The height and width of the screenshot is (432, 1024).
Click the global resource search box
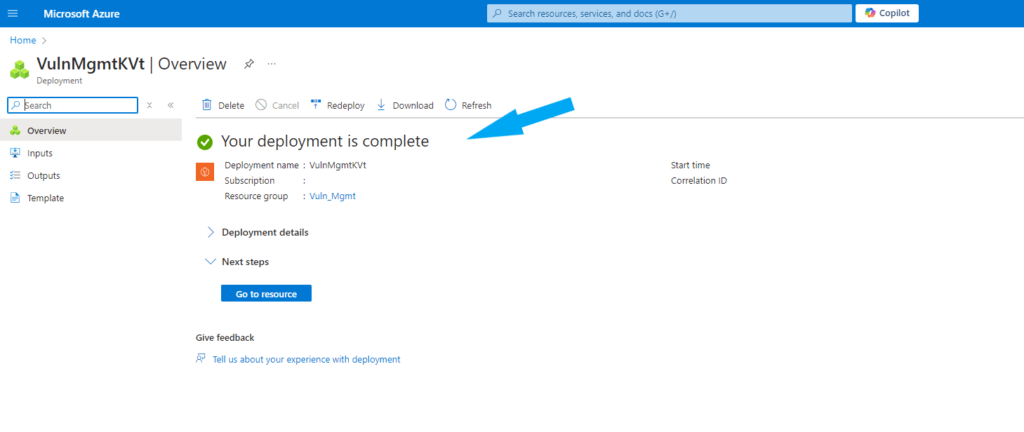click(x=669, y=13)
